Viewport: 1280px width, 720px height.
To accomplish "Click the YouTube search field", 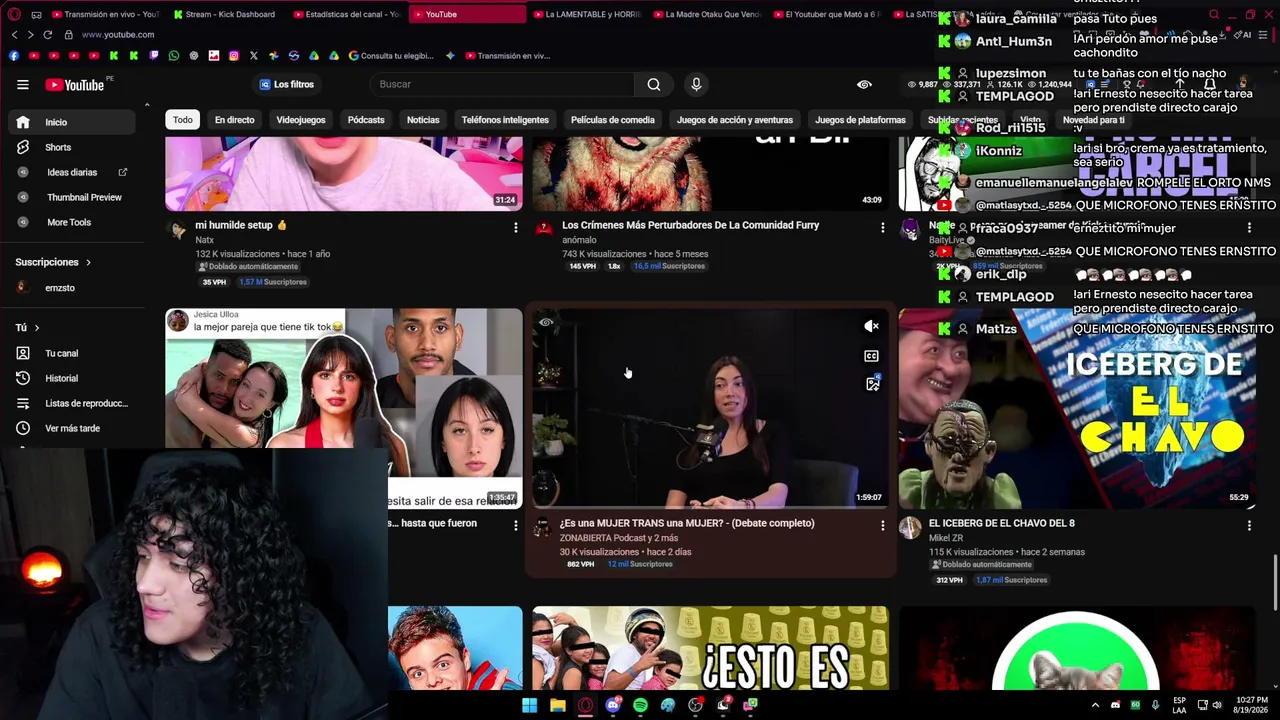I will click(503, 85).
